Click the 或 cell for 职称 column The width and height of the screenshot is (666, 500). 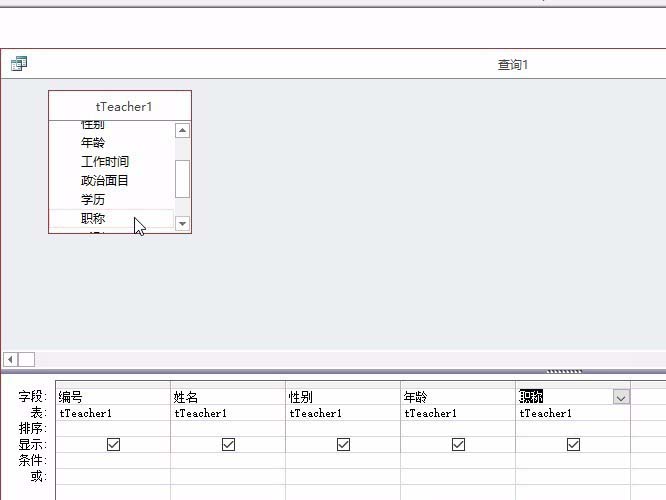coord(573,477)
